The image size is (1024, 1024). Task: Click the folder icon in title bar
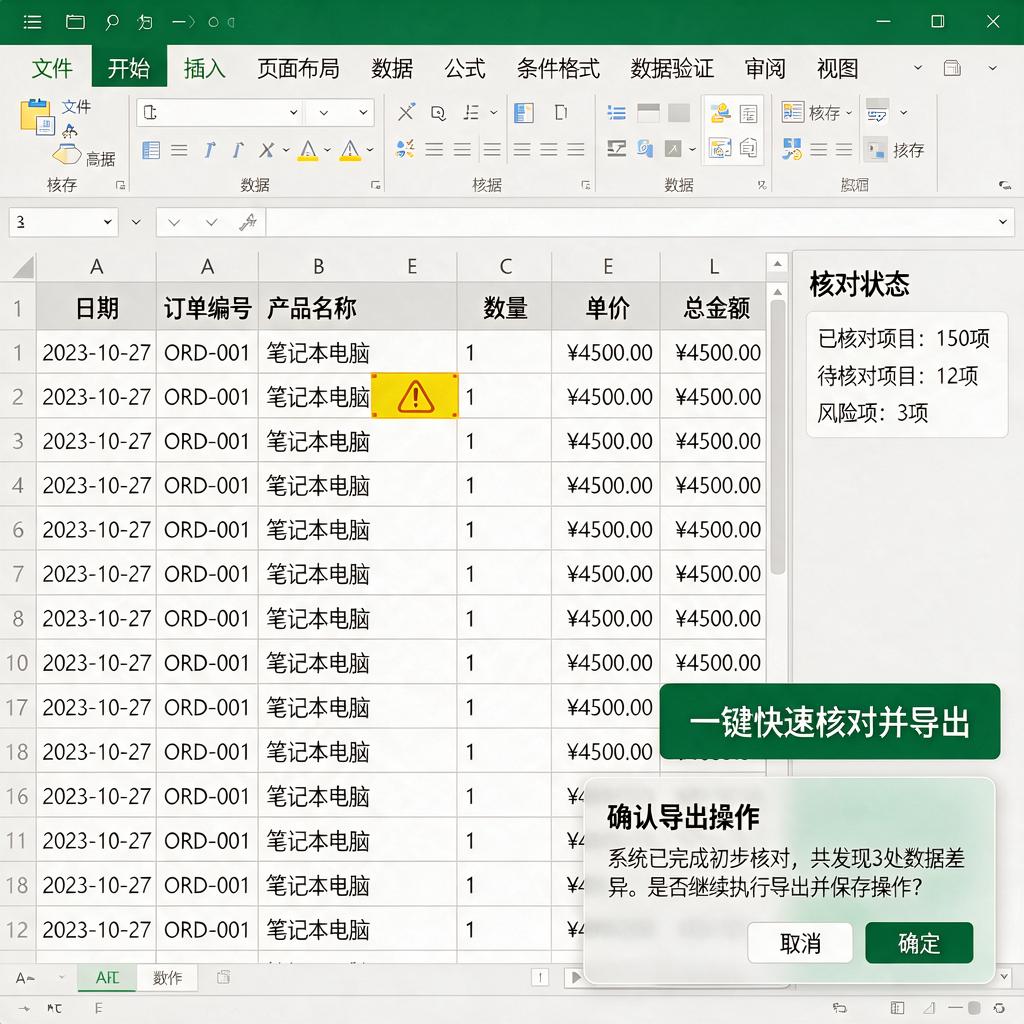tap(75, 22)
